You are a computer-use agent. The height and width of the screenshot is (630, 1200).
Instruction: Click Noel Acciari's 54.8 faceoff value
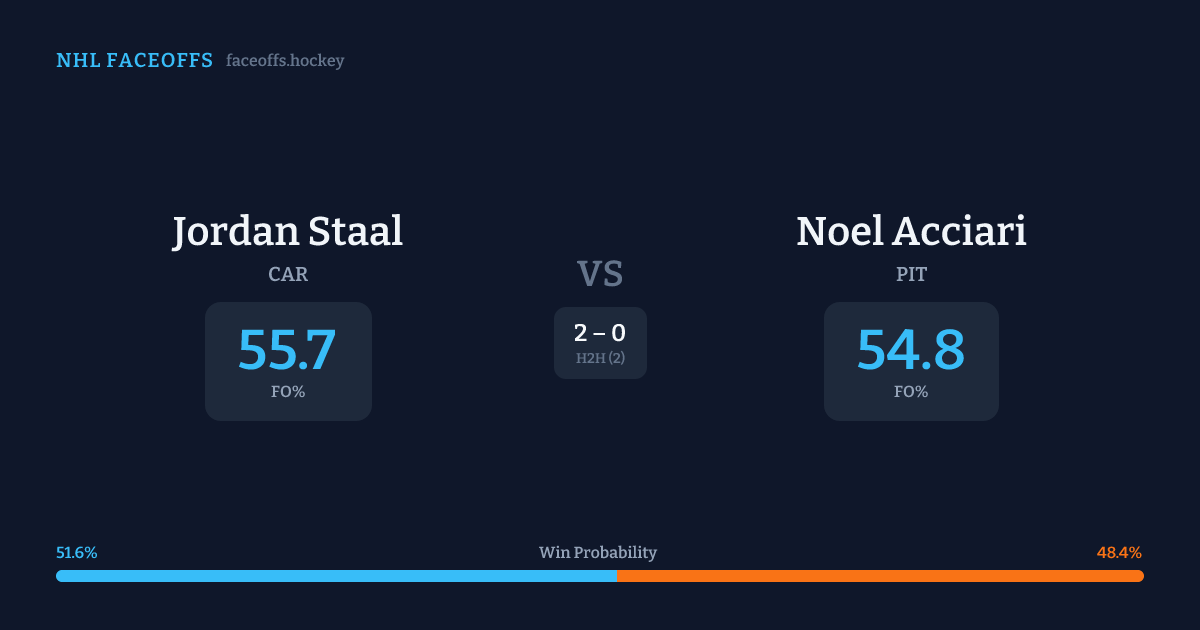point(911,350)
